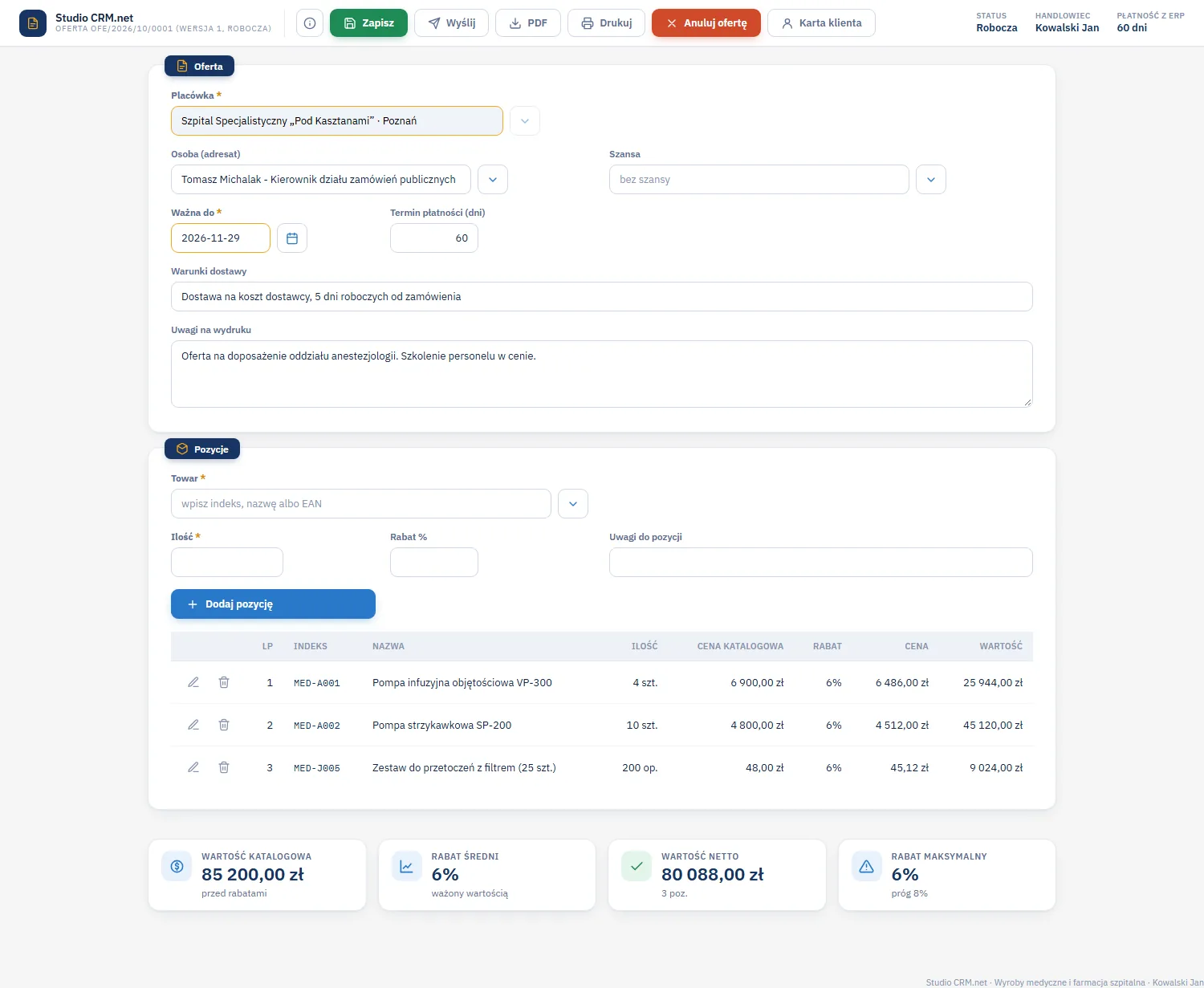Cancel the offer with Anuluj ofertę
The image size is (1204, 988).
[x=706, y=23]
